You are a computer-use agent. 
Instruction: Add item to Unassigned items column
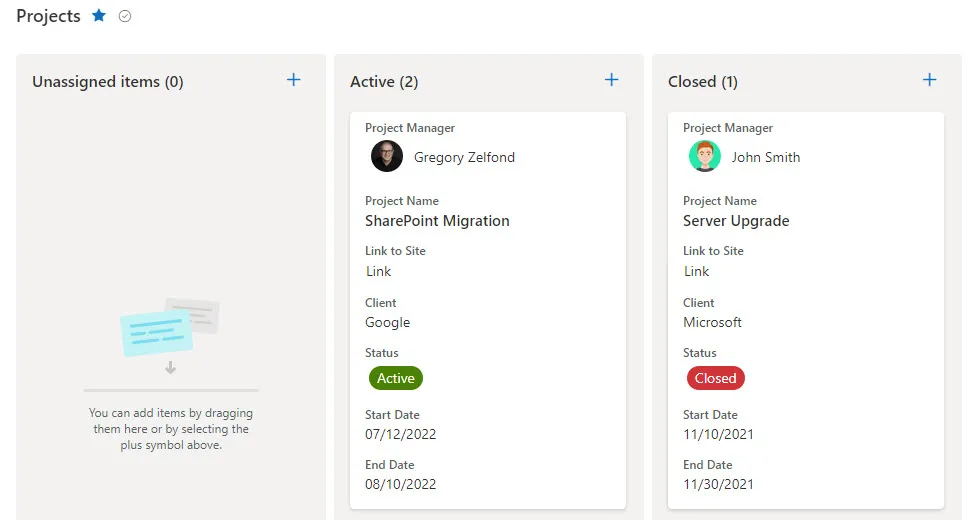(293, 80)
